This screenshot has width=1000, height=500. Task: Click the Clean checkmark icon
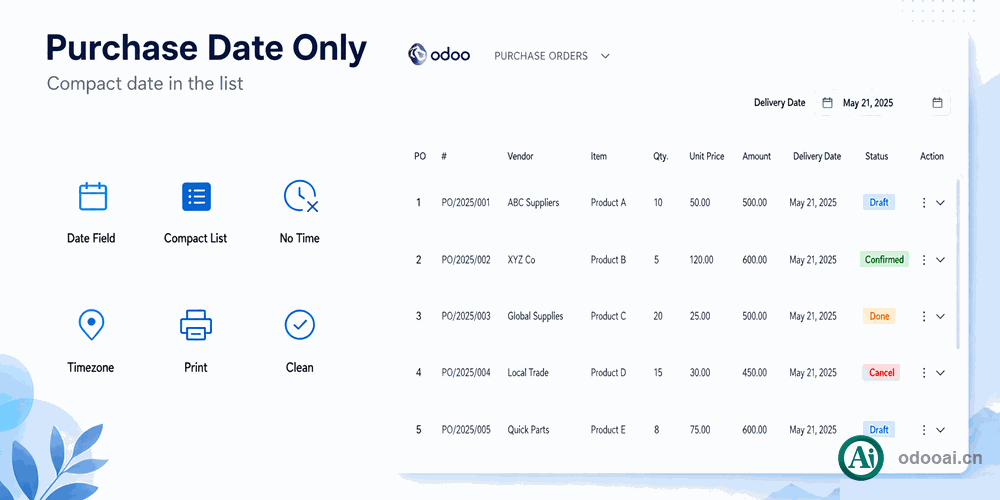tap(300, 325)
